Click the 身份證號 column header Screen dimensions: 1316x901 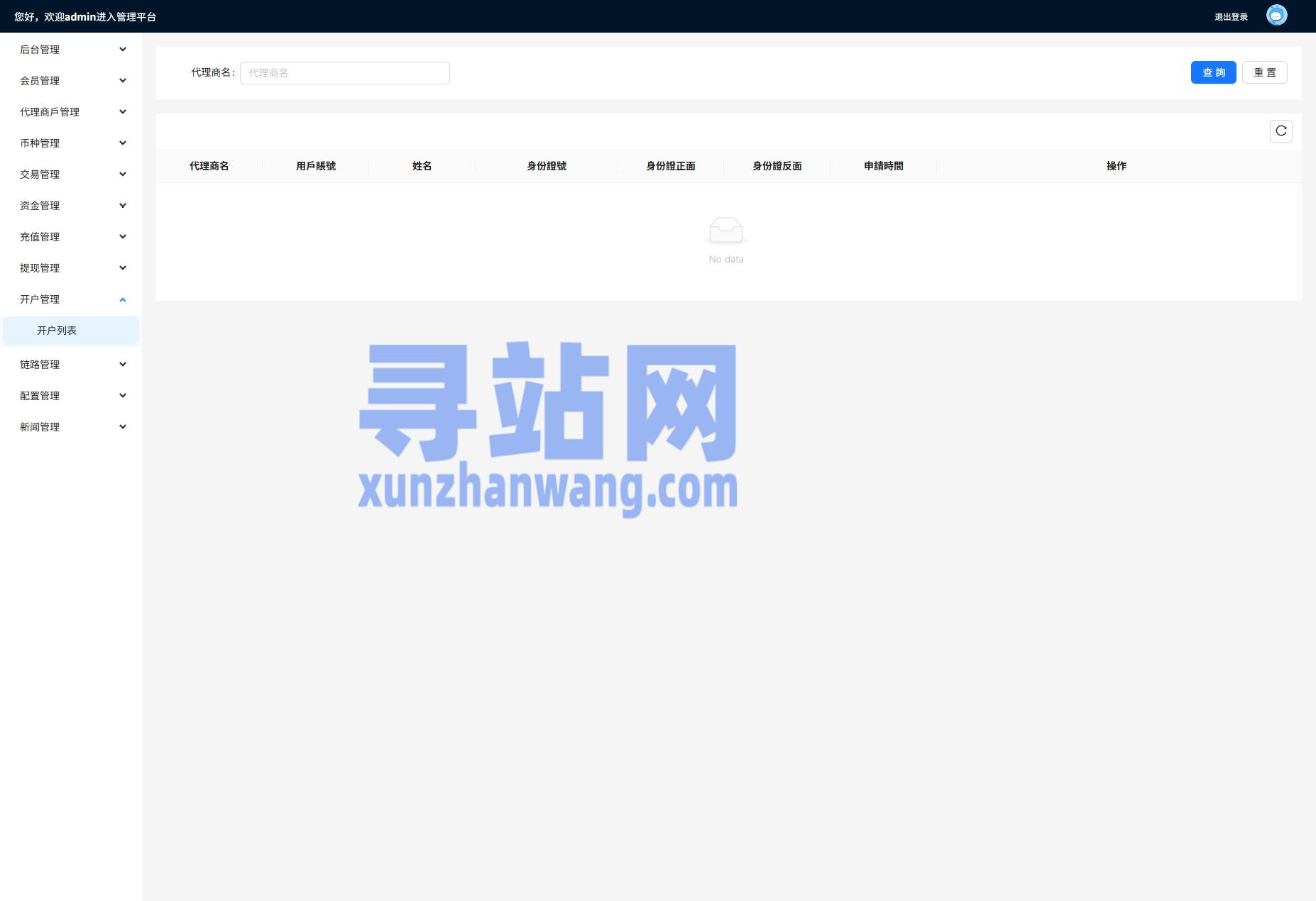click(547, 166)
